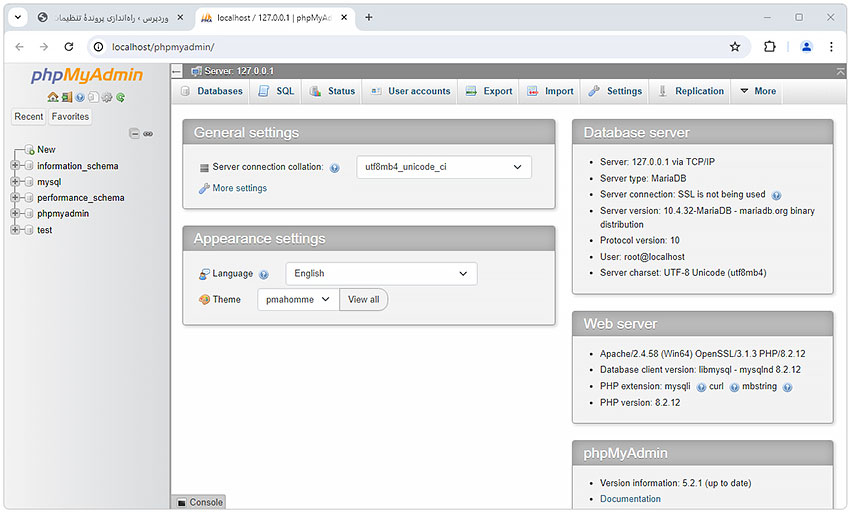Click the address bar showing localhost/phpmyadmin/
The image size is (850, 513).
click(x=418, y=47)
